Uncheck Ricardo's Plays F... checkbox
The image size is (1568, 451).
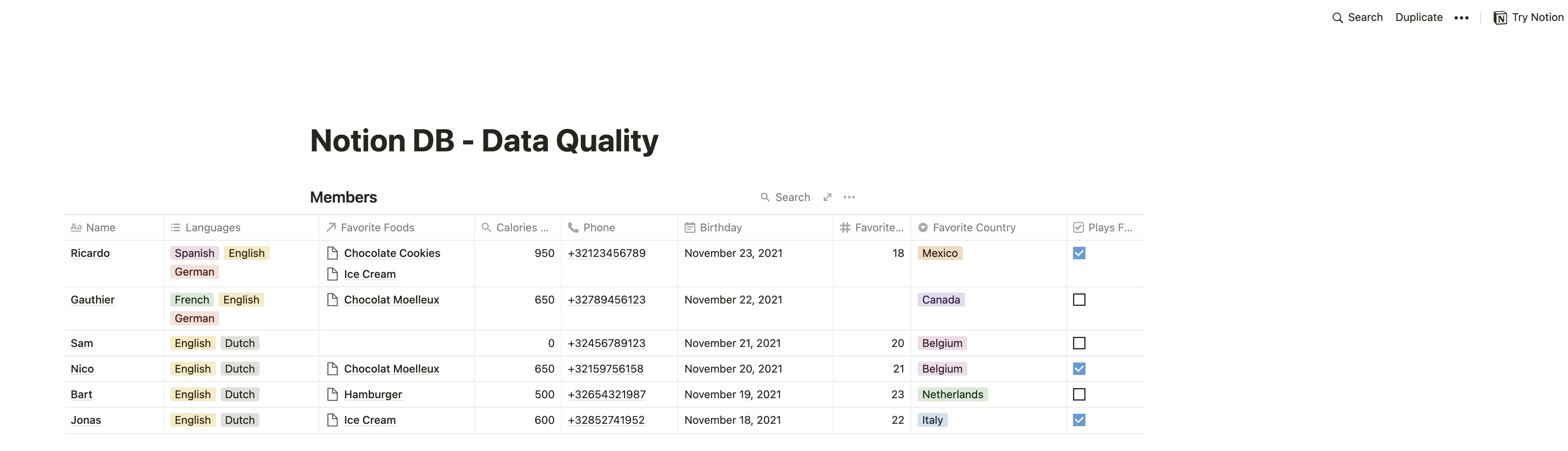[1078, 253]
